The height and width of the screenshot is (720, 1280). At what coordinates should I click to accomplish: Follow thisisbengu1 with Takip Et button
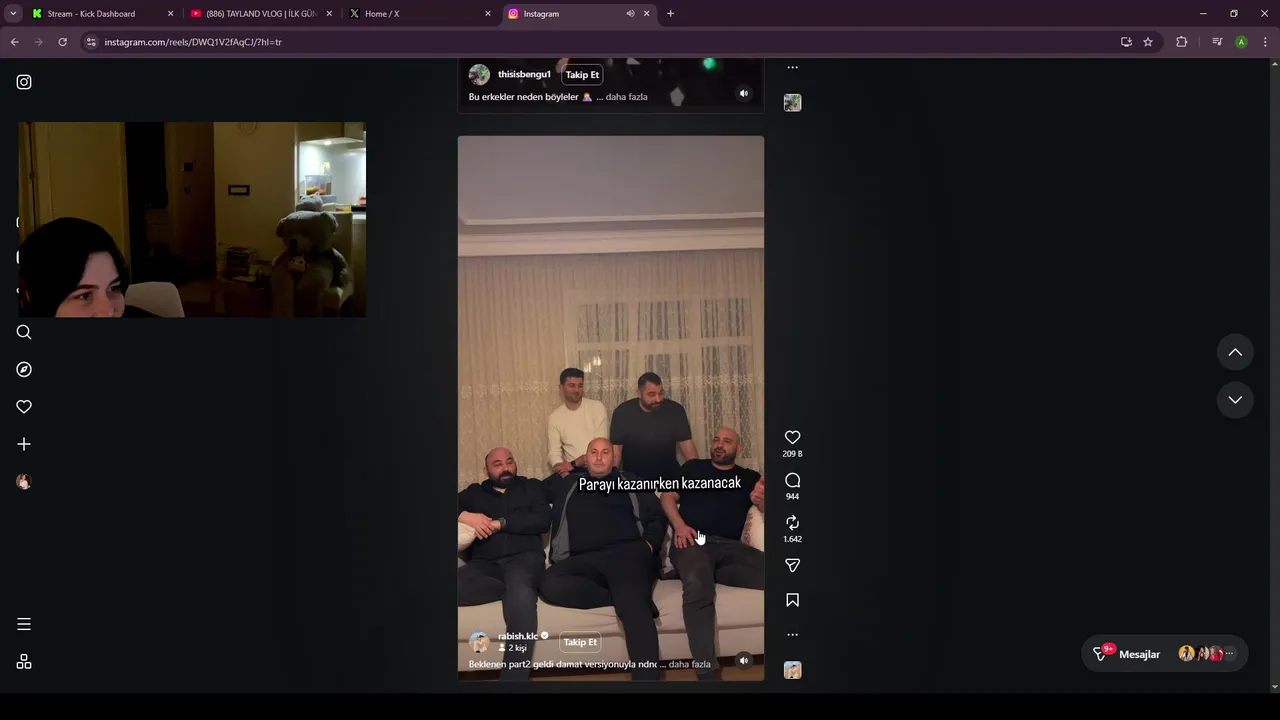582,75
